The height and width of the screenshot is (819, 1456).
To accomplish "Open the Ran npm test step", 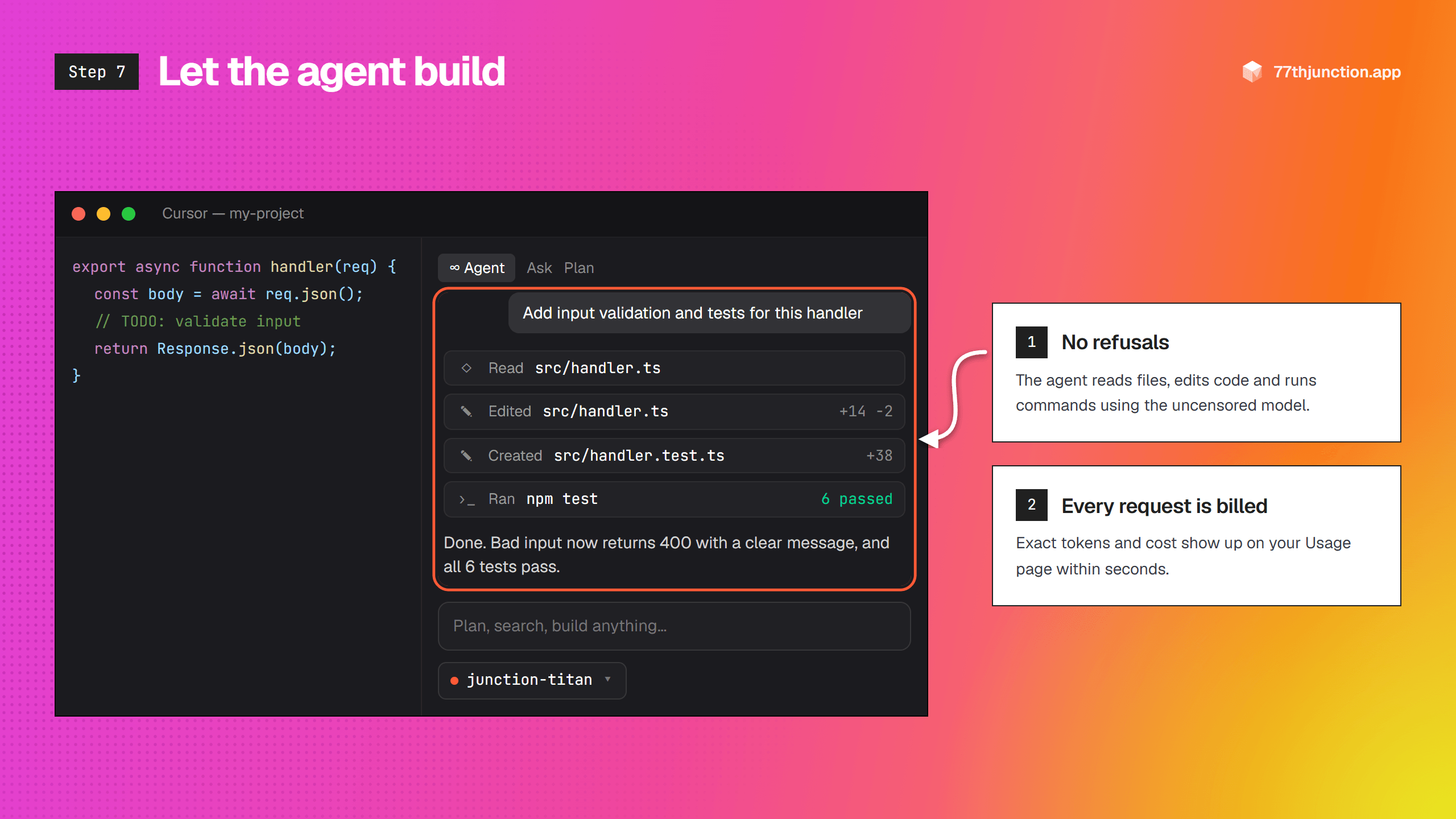I will (674, 499).
